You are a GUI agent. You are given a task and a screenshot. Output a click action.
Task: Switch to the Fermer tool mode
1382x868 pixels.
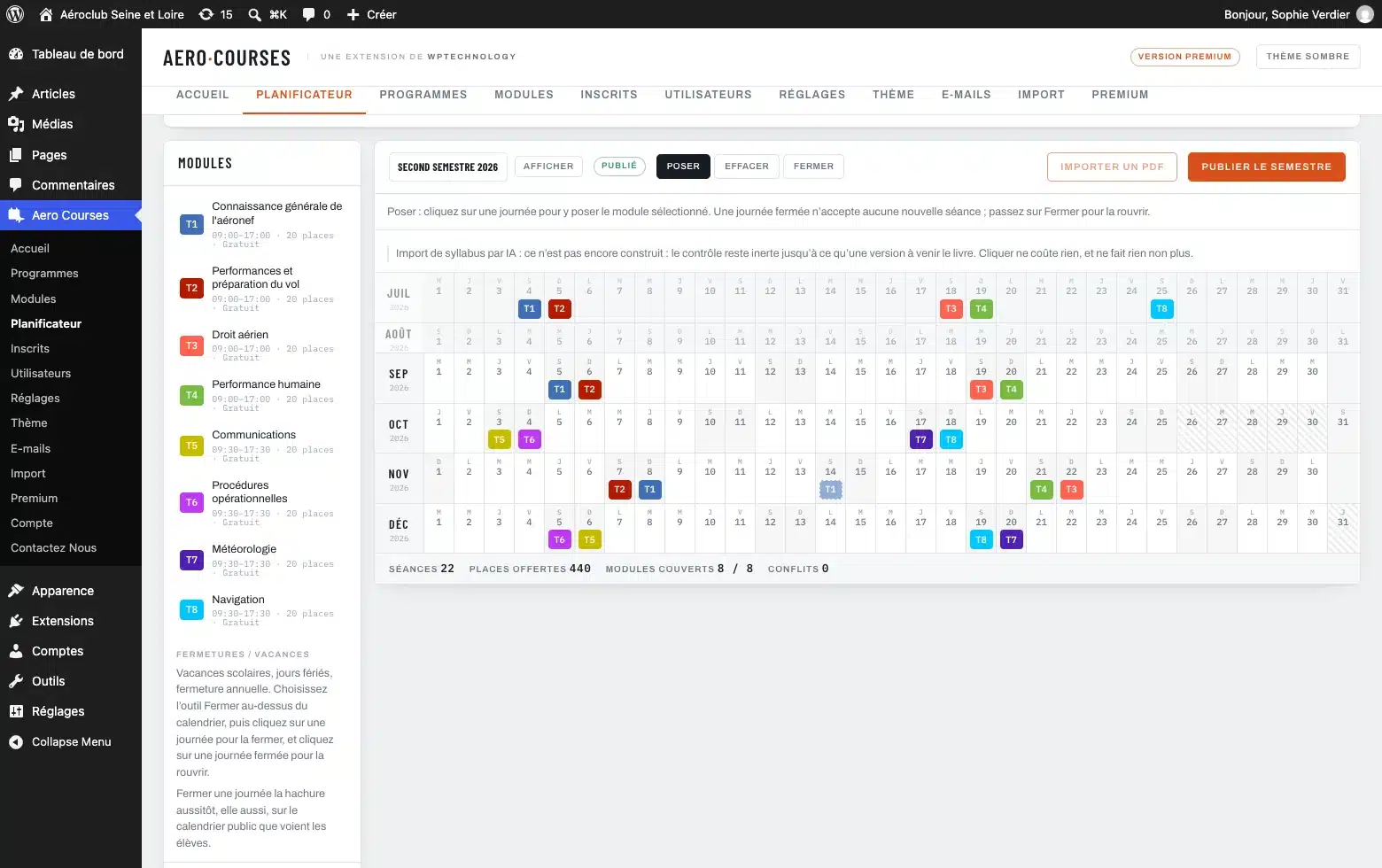(x=813, y=167)
